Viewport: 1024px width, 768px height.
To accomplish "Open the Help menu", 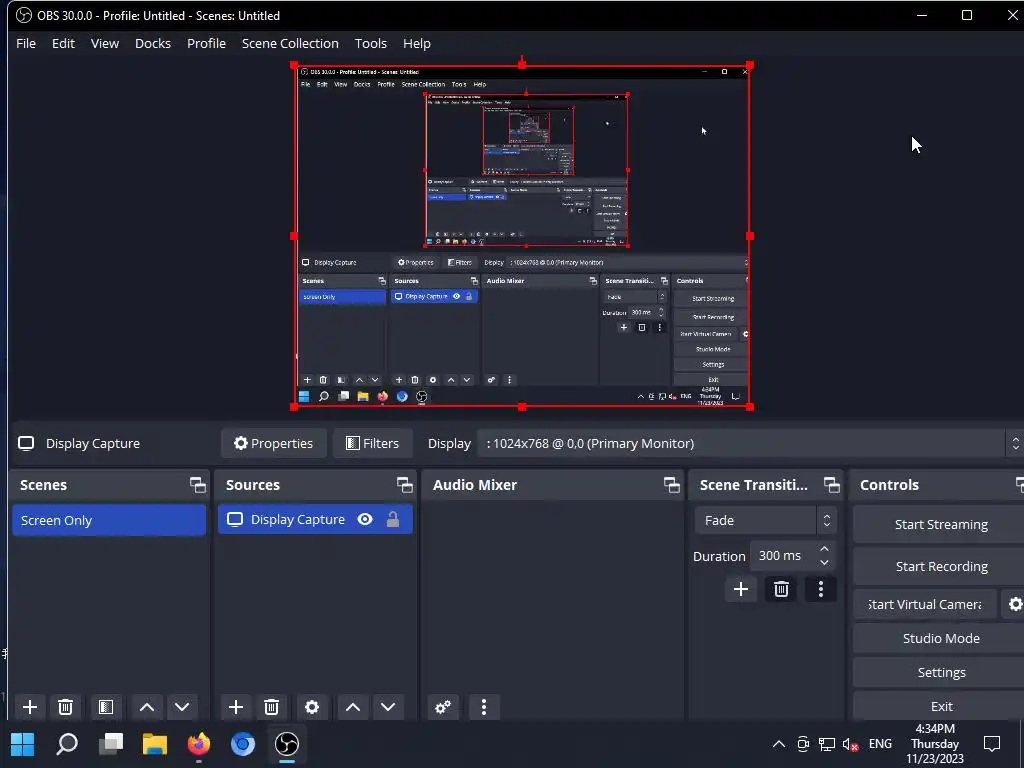I will coord(417,43).
